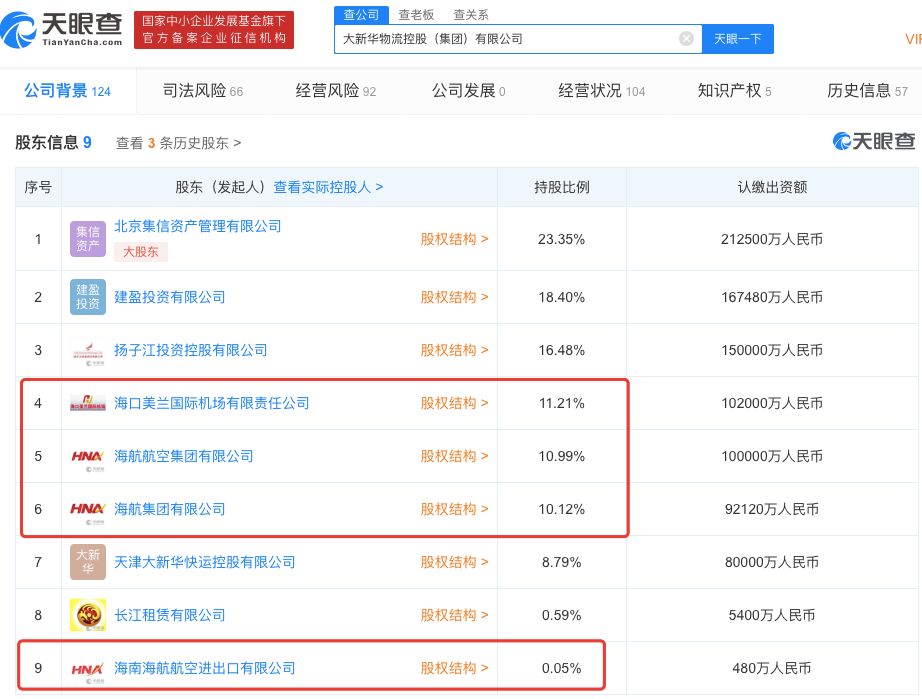Open 建盈投资有限公司 link

tap(169, 297)
